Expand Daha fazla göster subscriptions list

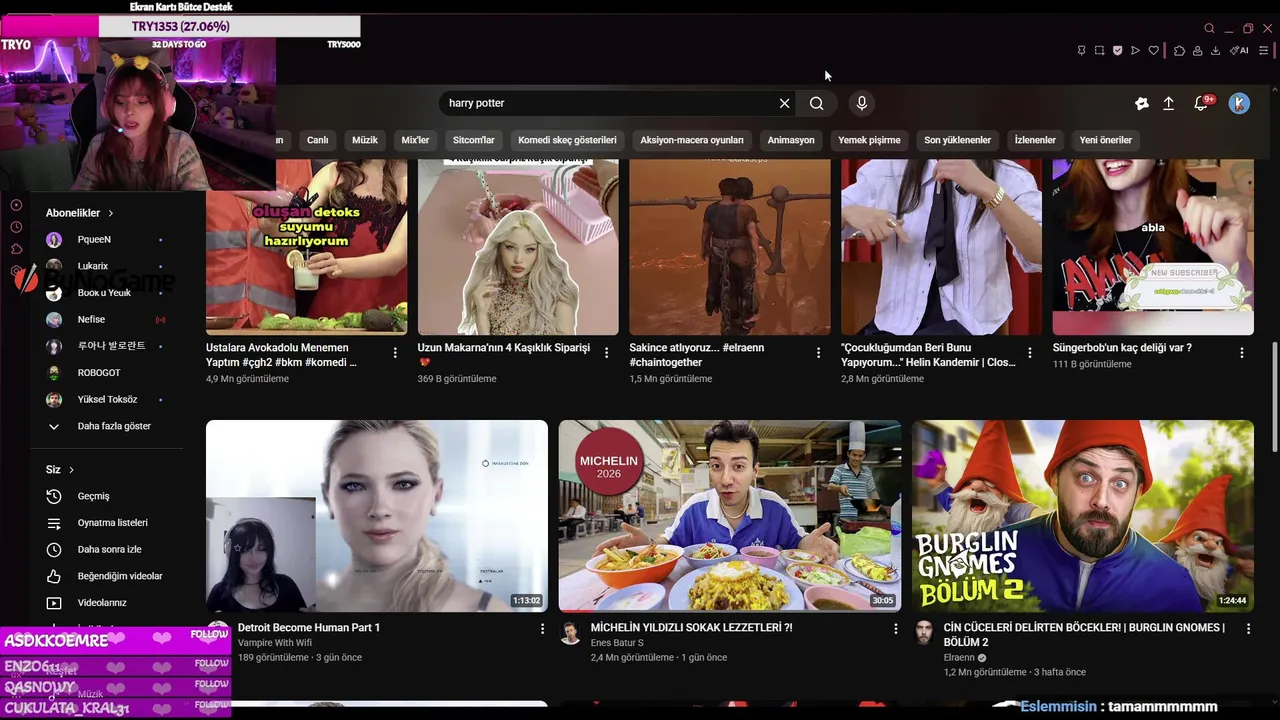107,426
